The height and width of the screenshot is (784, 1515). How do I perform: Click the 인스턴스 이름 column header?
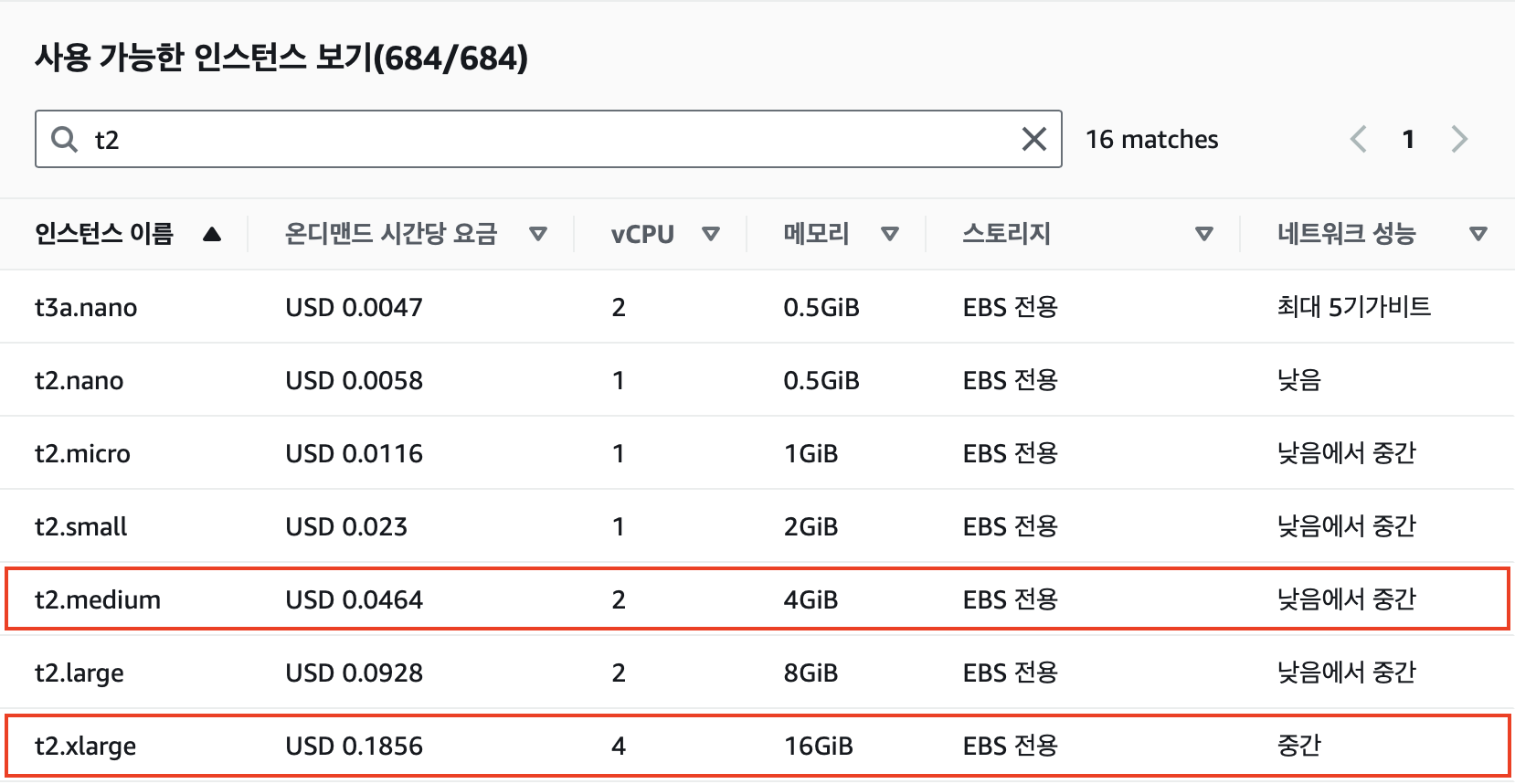[x=104, y=234]
